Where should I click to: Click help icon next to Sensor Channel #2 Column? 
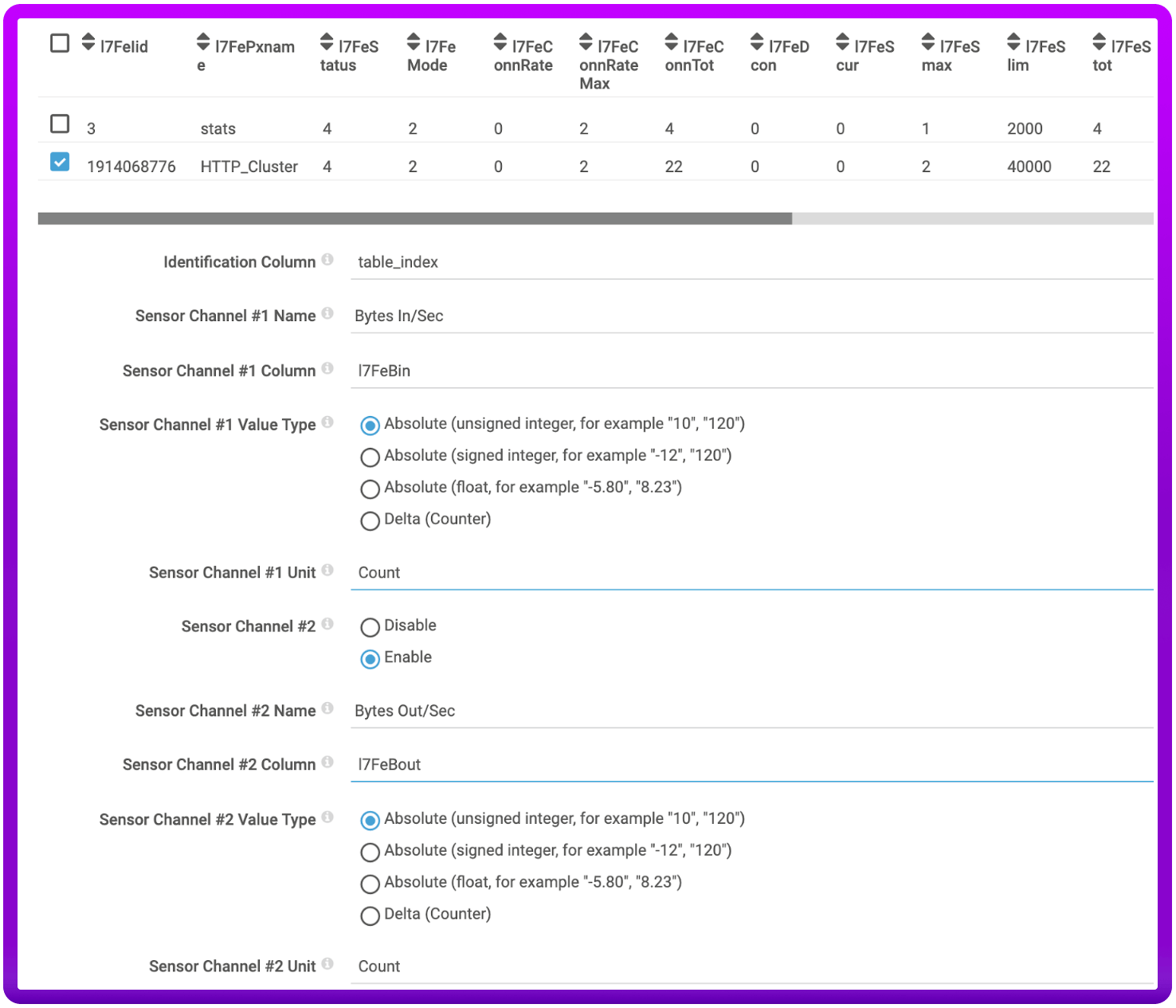tap(327, 763)
